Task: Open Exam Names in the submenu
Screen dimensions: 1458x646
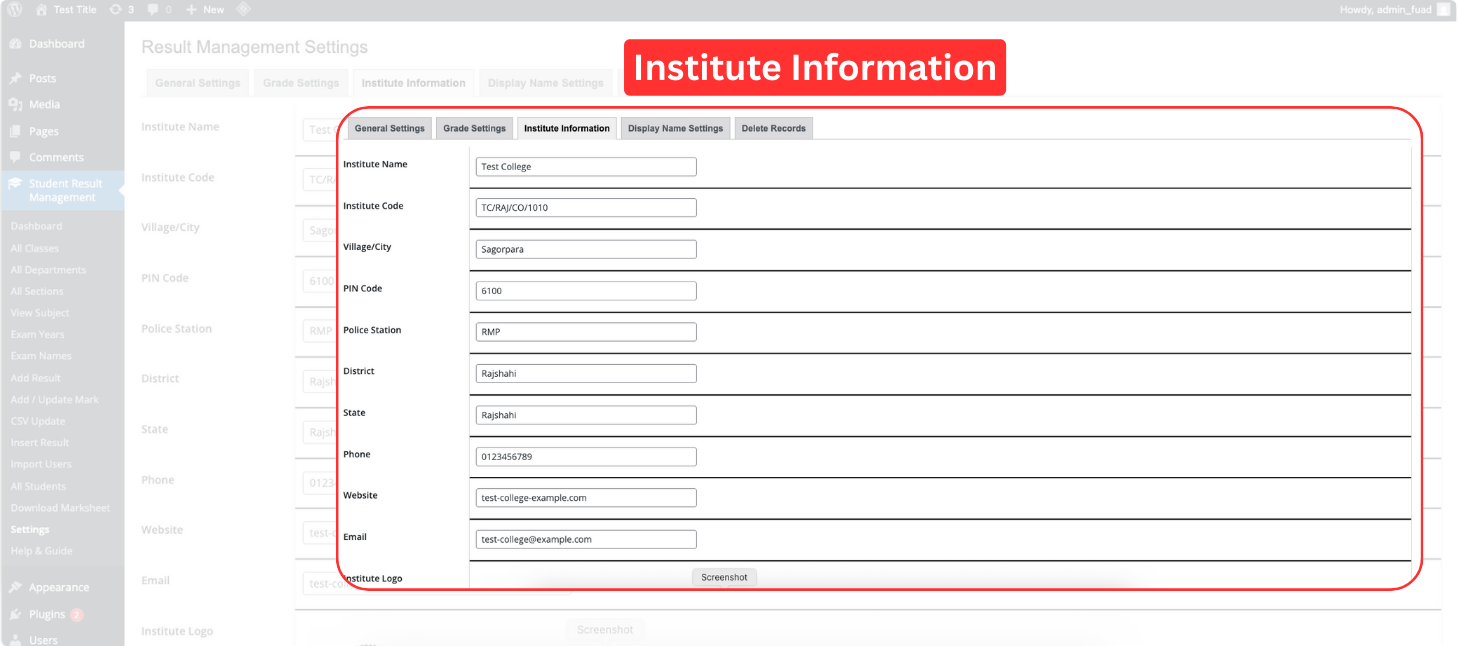Action: point(41,356)
